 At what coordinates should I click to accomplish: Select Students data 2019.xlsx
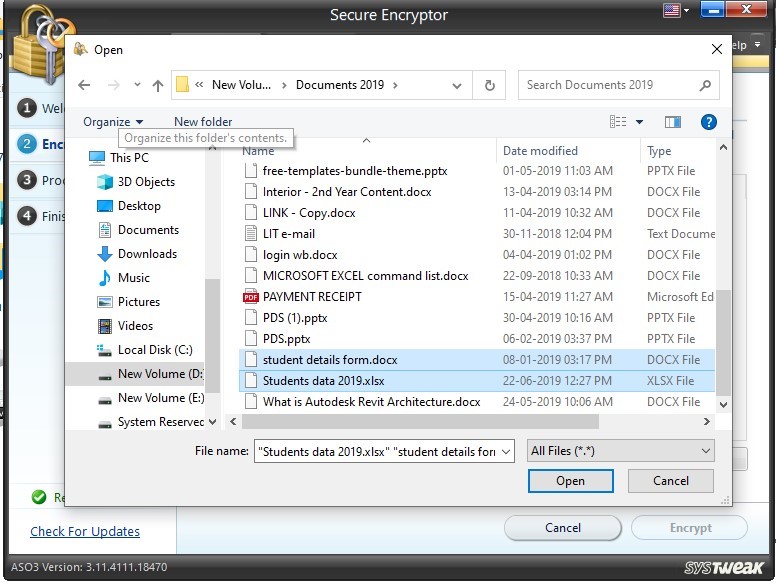click(x=477, y=381)
